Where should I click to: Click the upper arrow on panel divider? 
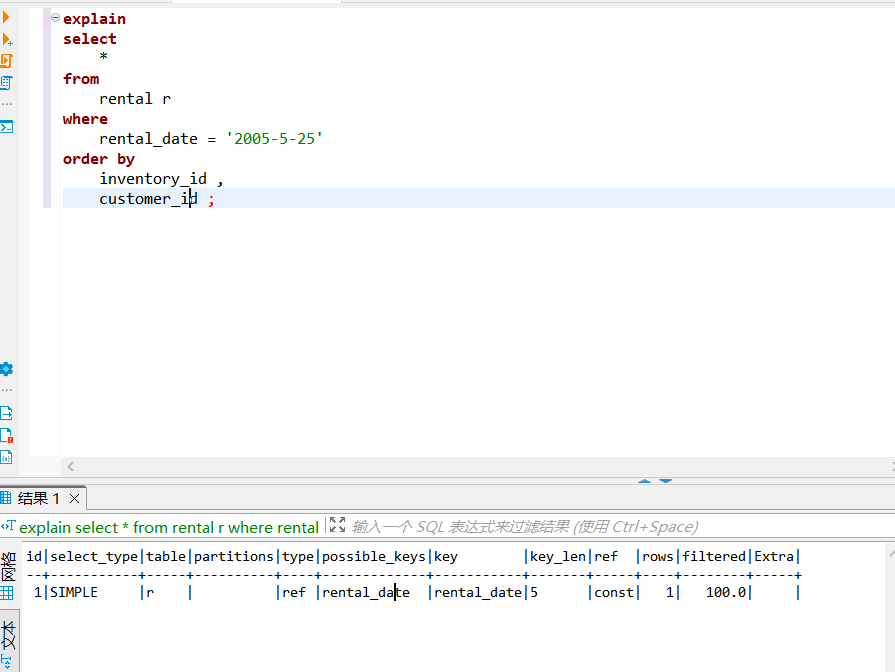644,481
